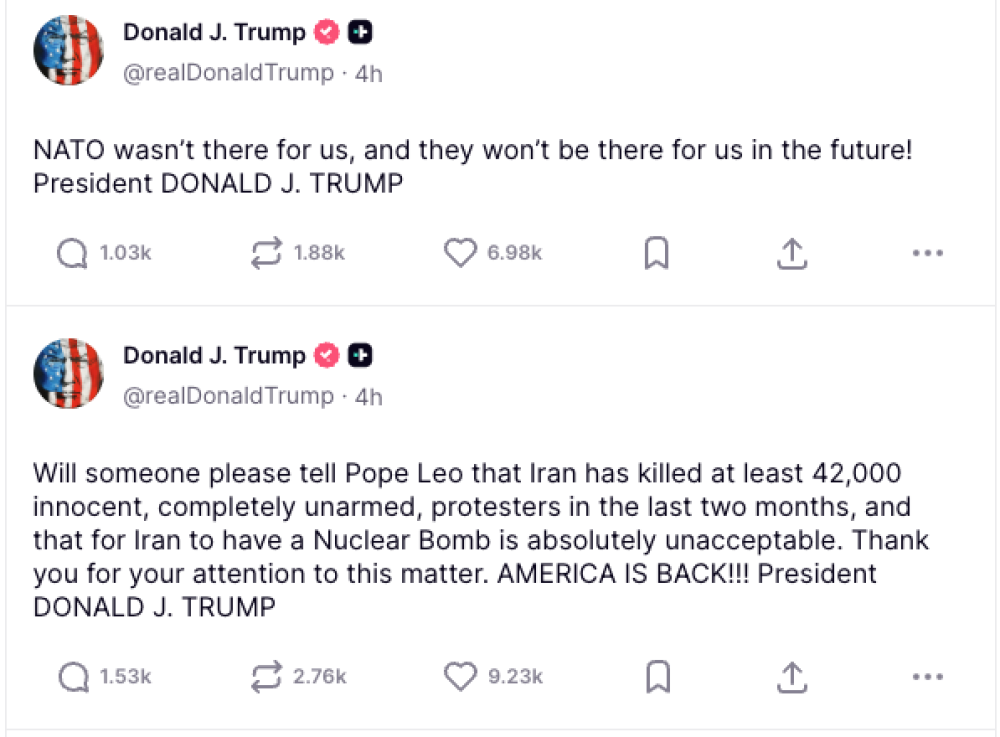Viewport: 1000px width, 737px height.
Task: Like the Pope Leo post
Action: pos(460,677)
